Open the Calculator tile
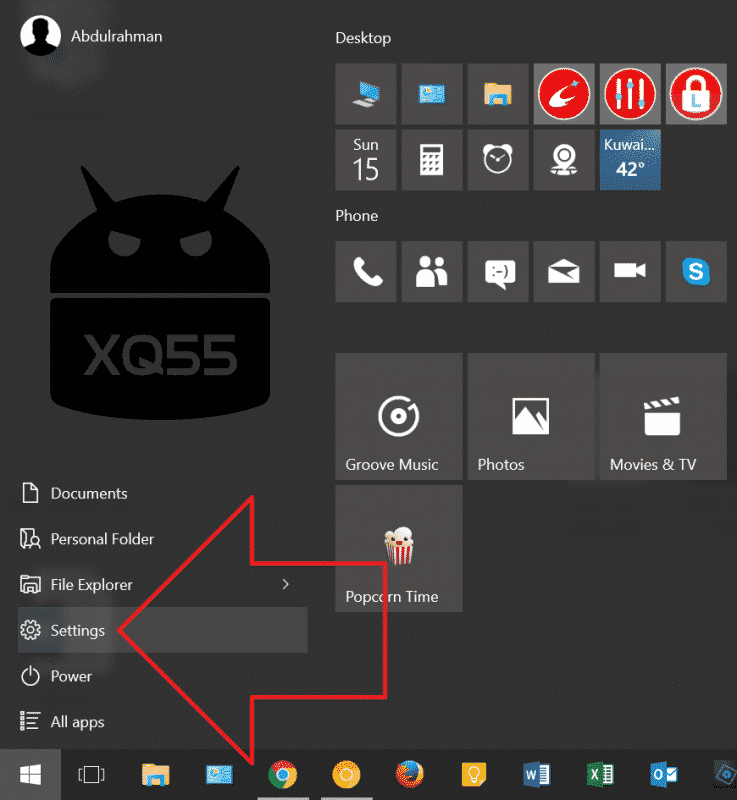Screen dimensions: 737x800 pos(432,160)
